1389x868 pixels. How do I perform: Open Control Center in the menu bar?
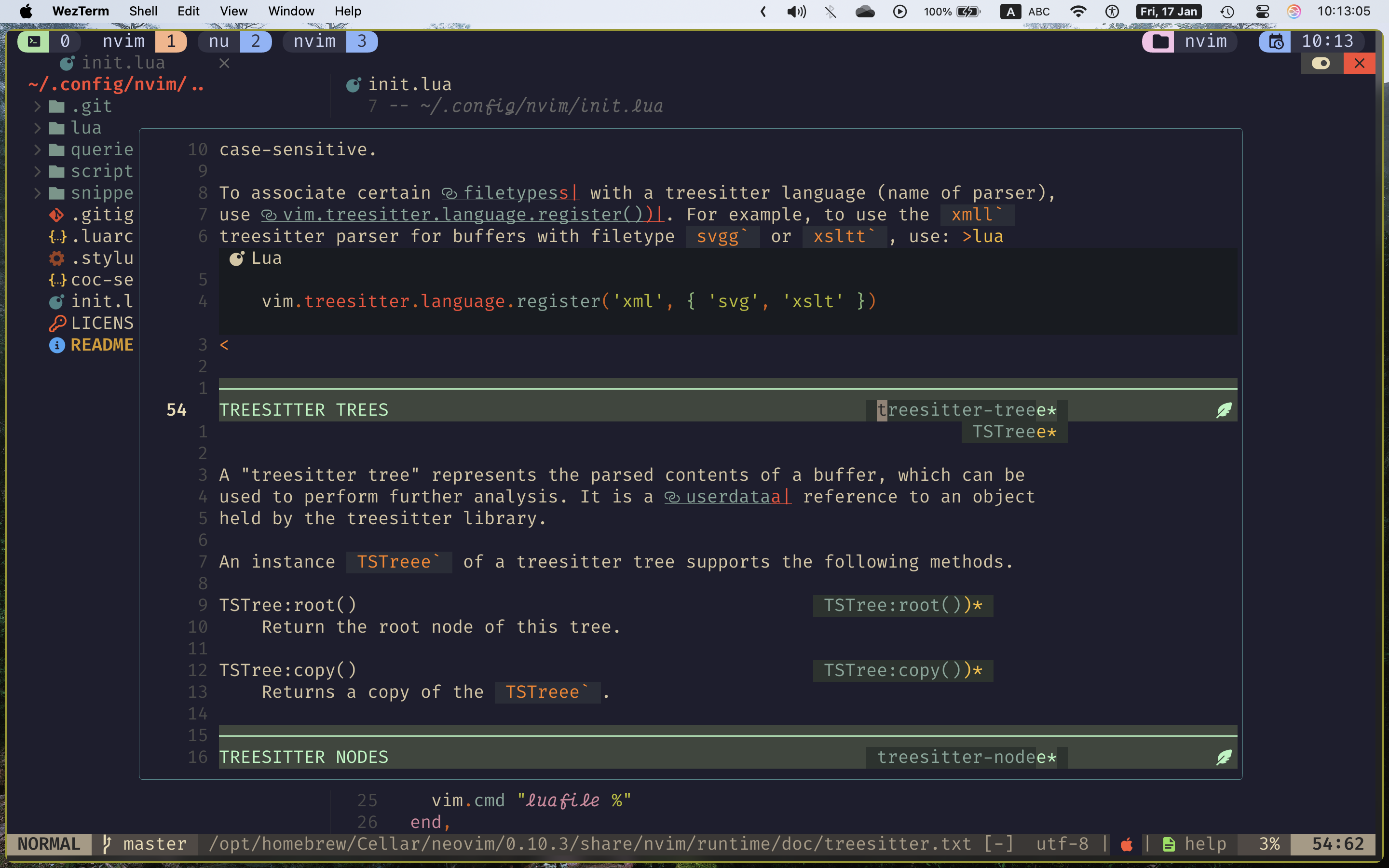1262,12
